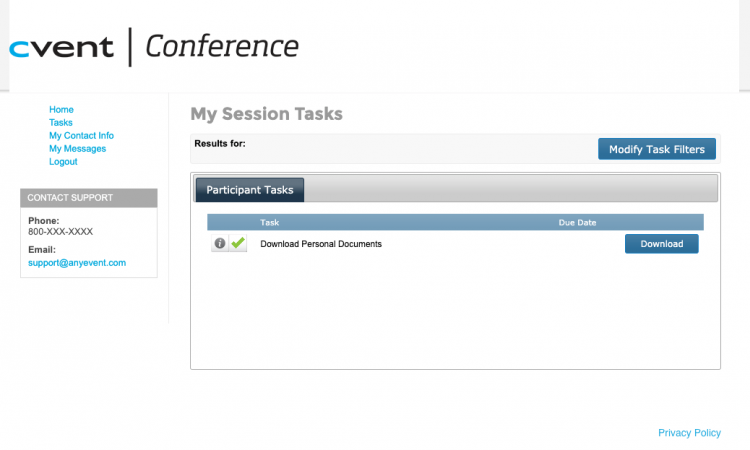The image size is (750, 450).
Task: Sort by the Due Date column header
Action: tap(577, 222)
